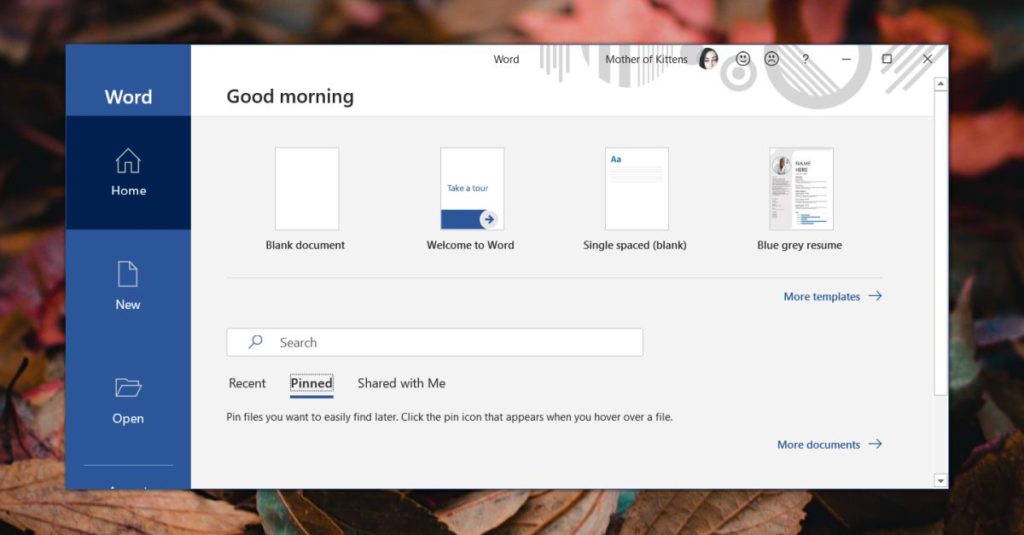Switch to the Recent tab

[x=247, y=383]
